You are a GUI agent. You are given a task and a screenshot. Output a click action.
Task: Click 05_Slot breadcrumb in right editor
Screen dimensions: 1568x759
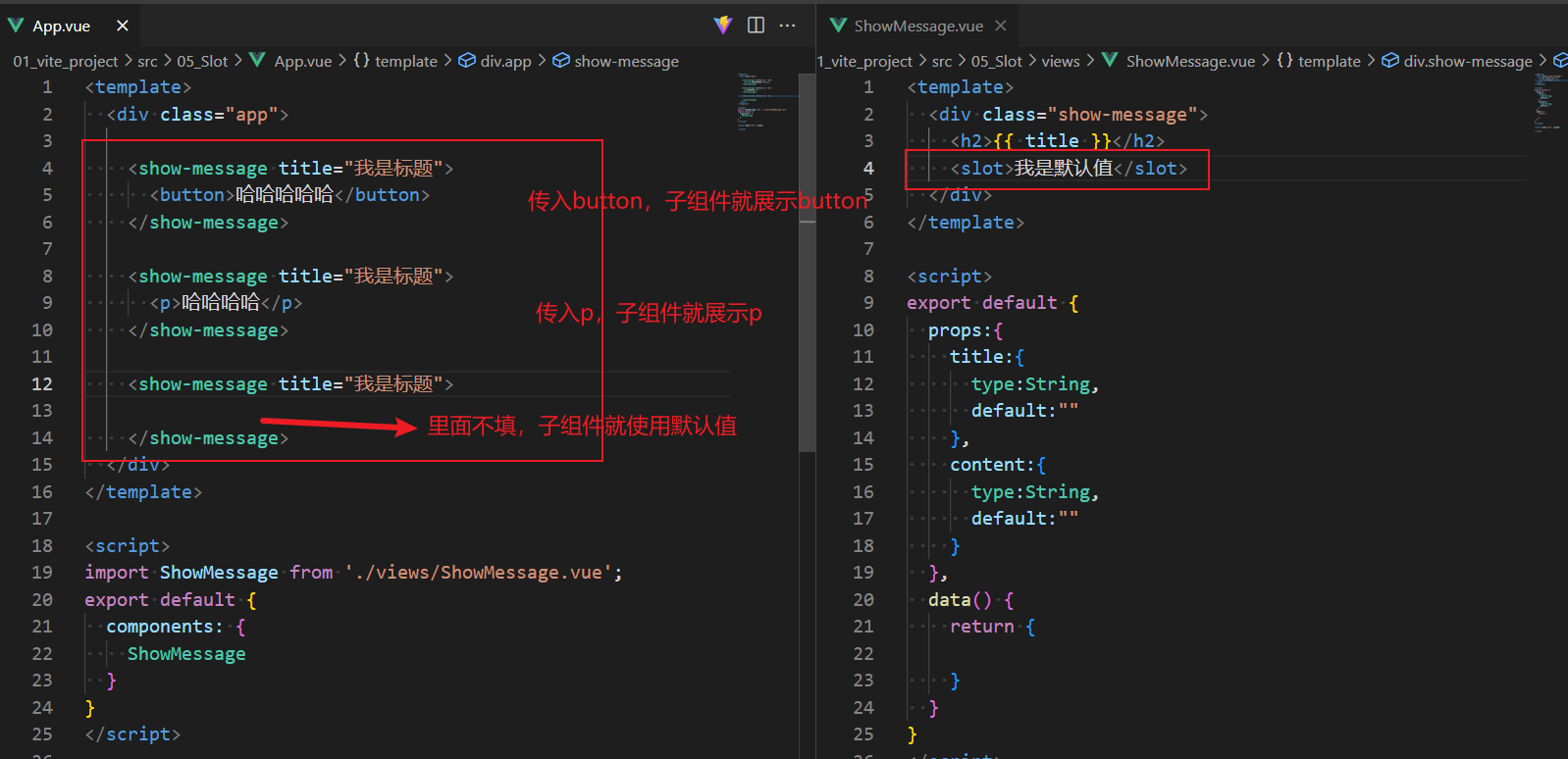pyautogui.click(x=997, y=61)
